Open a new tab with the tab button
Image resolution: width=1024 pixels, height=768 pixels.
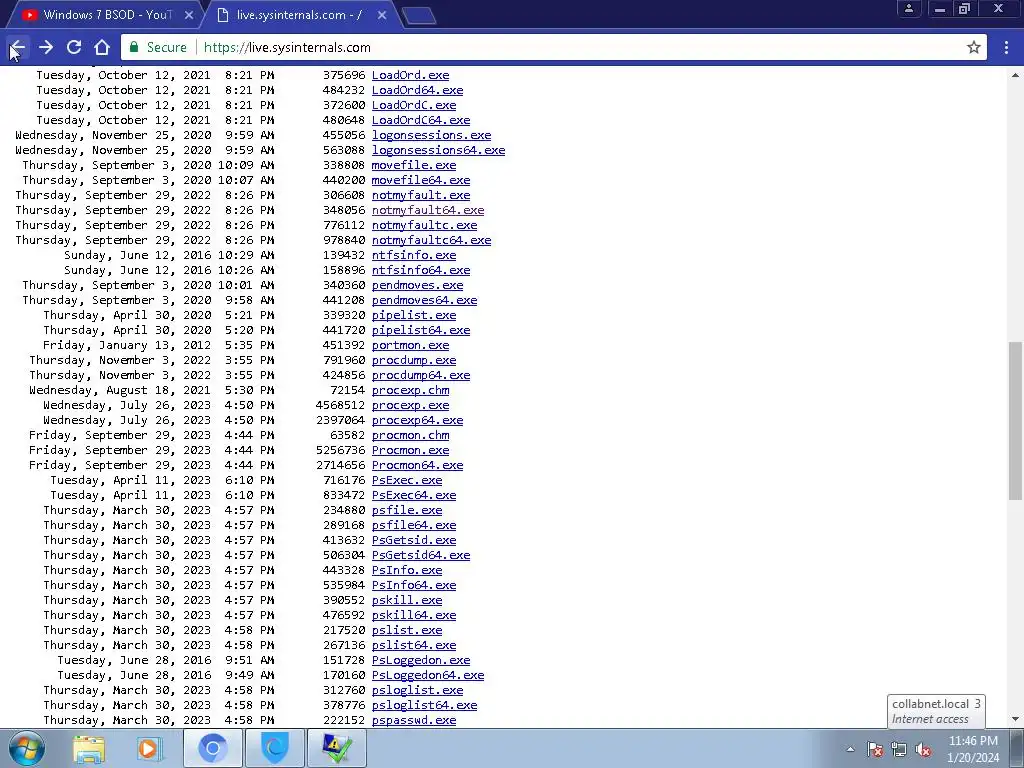coord(419,16)
